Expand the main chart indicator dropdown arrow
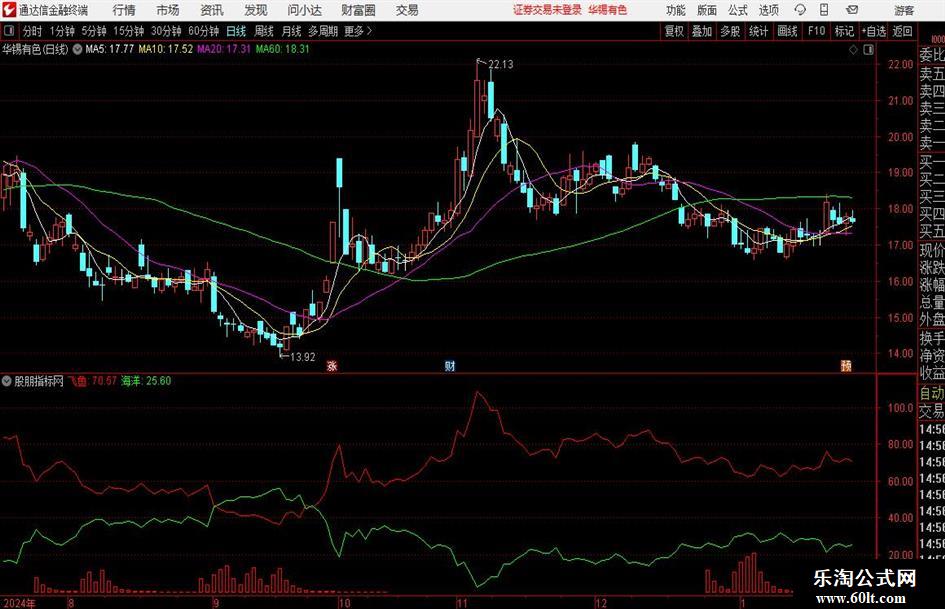Image resolution: width=945 pixels, height=609 pixels. [77, 49]
